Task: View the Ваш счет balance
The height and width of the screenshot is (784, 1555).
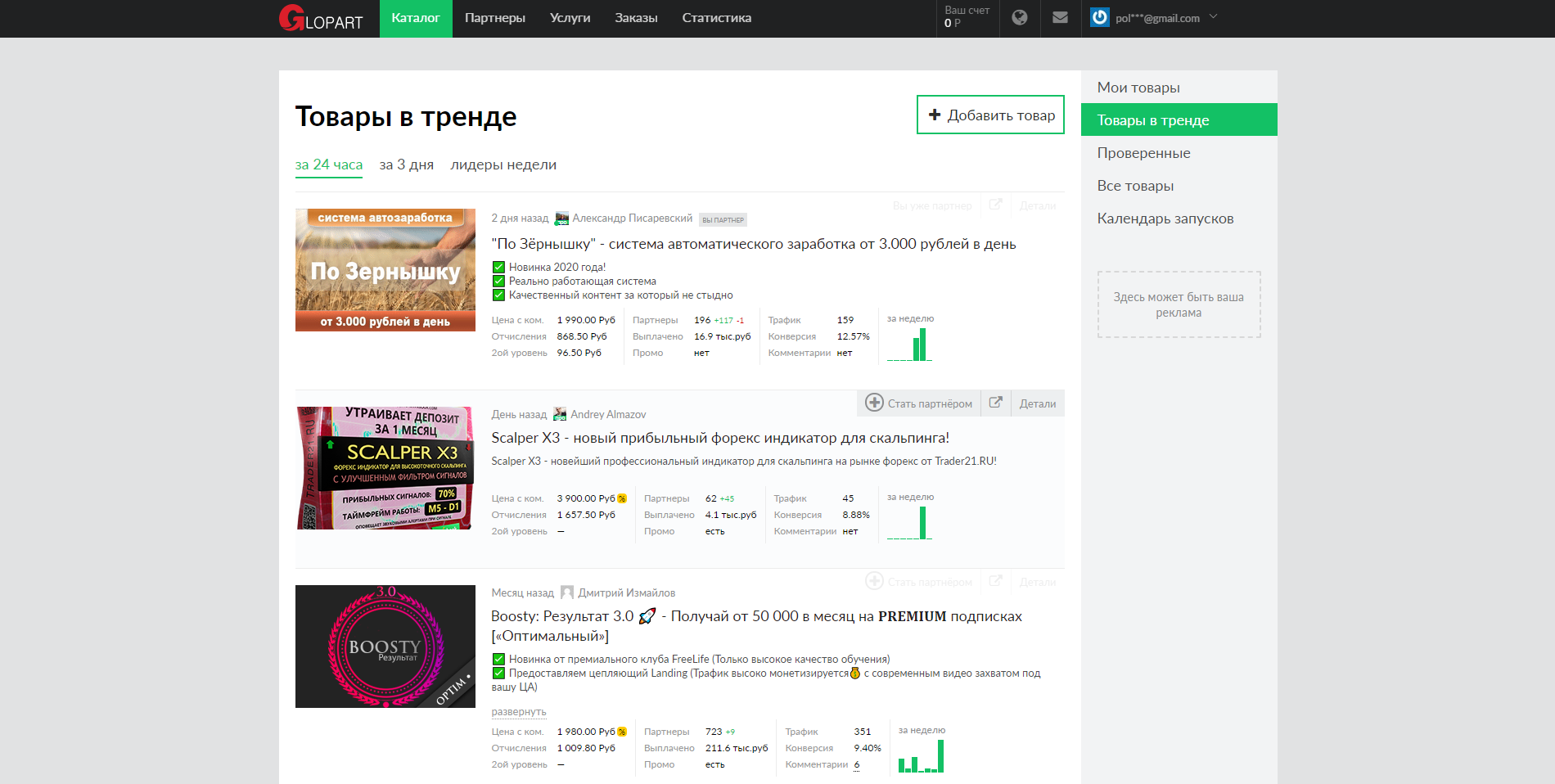Action: pos(967,18)
